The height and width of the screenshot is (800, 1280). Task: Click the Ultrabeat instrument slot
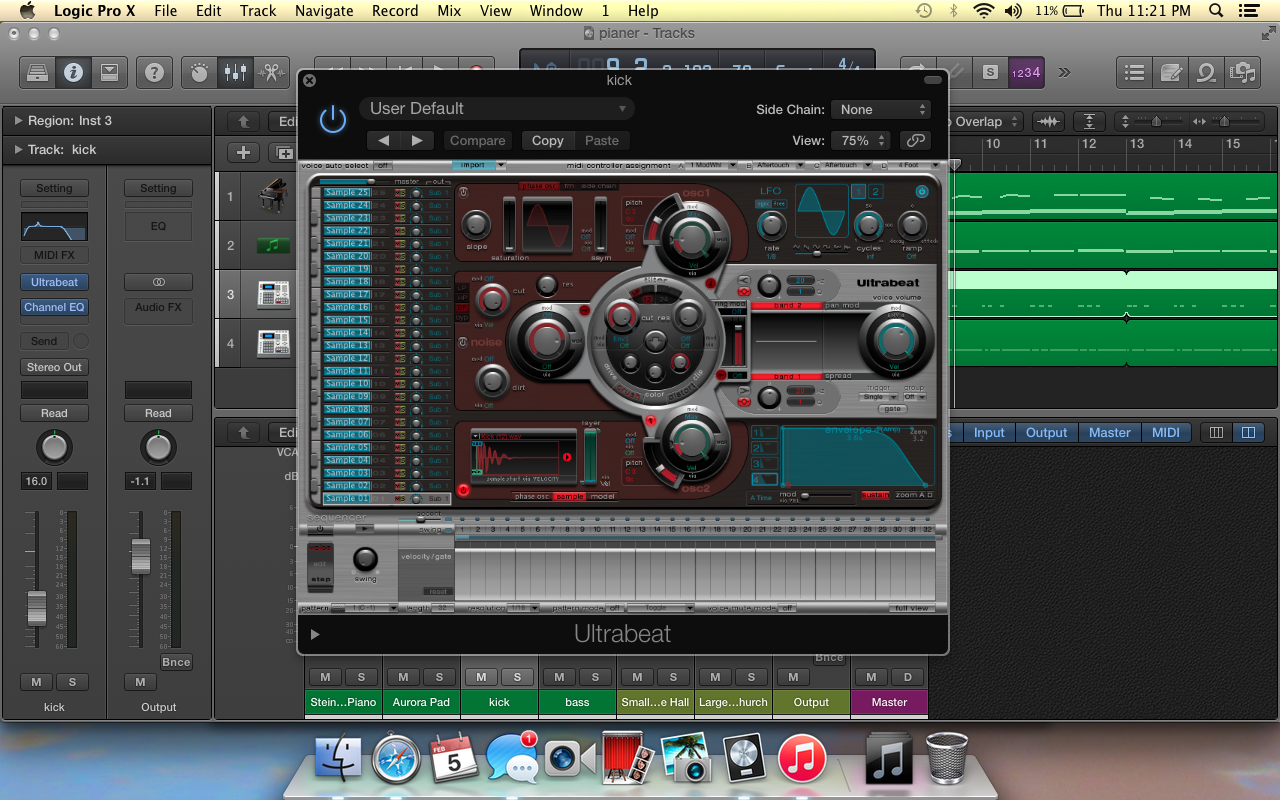(54, 282)
